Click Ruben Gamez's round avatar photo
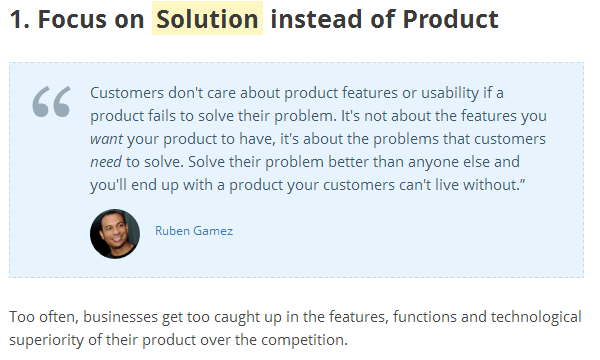600x360 pixels. [115, 234]
